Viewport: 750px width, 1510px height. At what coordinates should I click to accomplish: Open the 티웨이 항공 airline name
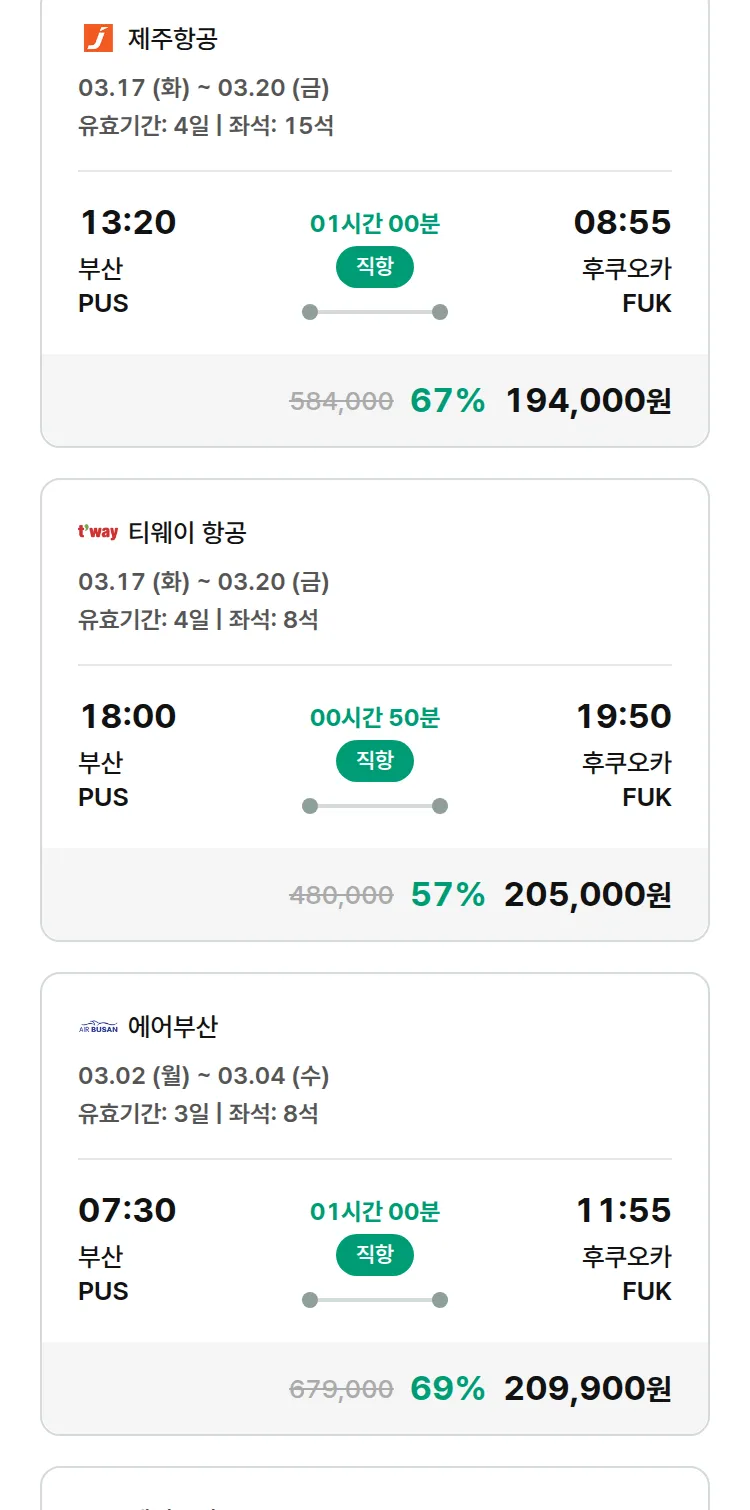[x=187, y=533]
